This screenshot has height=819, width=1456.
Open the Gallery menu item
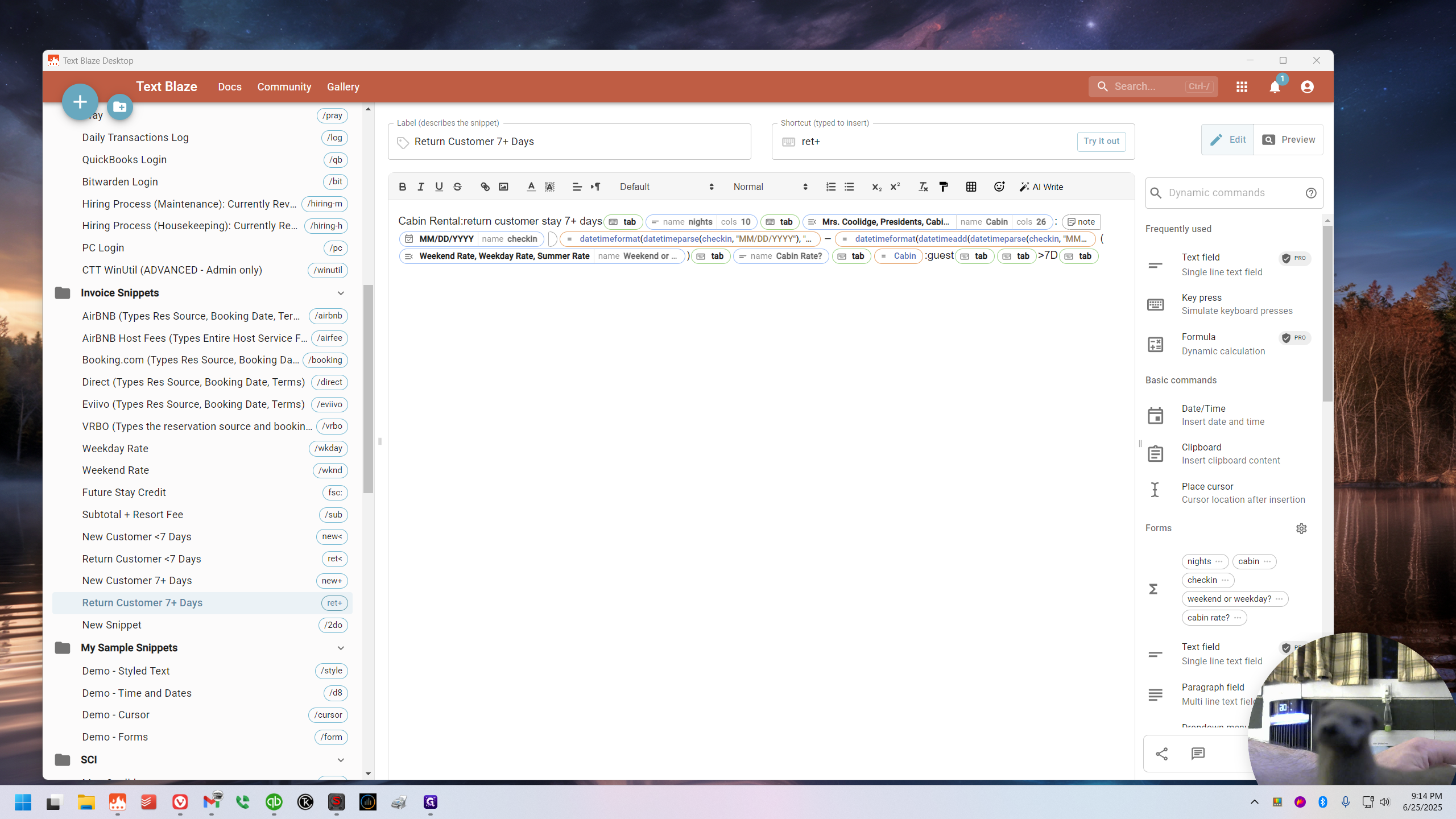pos(343,87)
